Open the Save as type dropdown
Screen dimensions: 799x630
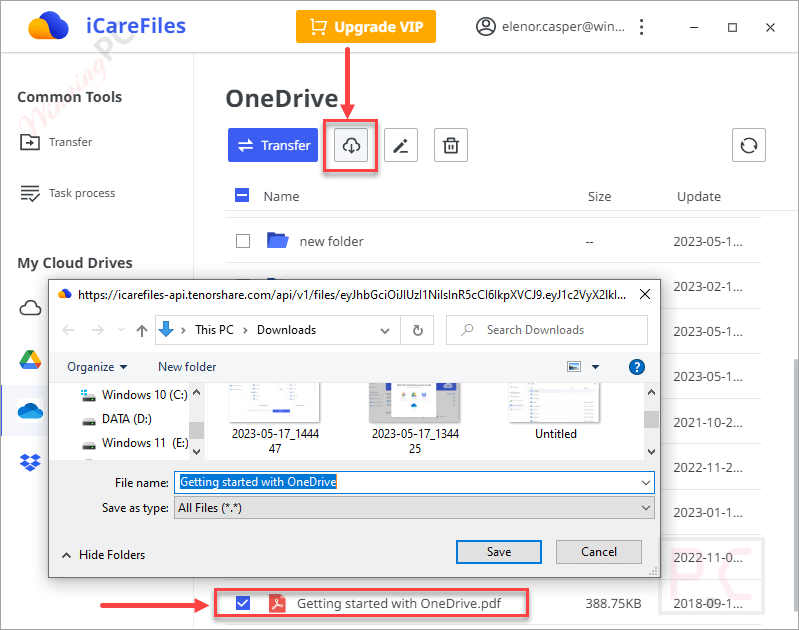[414, 508]
